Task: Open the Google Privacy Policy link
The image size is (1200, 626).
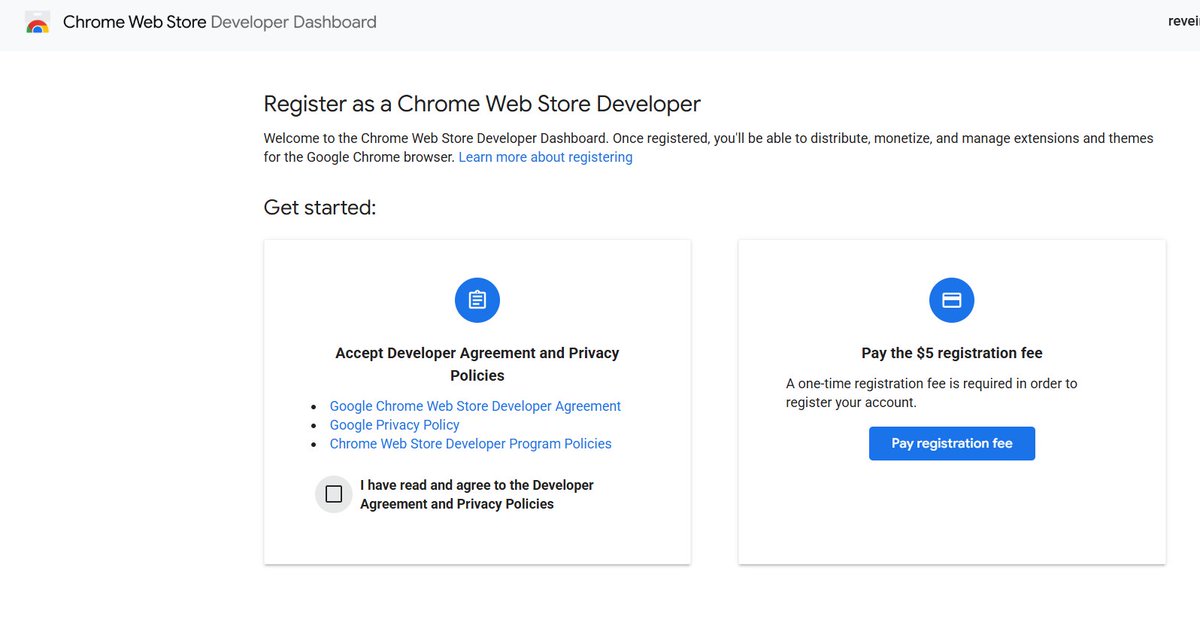Action: [x=395, y=425]
